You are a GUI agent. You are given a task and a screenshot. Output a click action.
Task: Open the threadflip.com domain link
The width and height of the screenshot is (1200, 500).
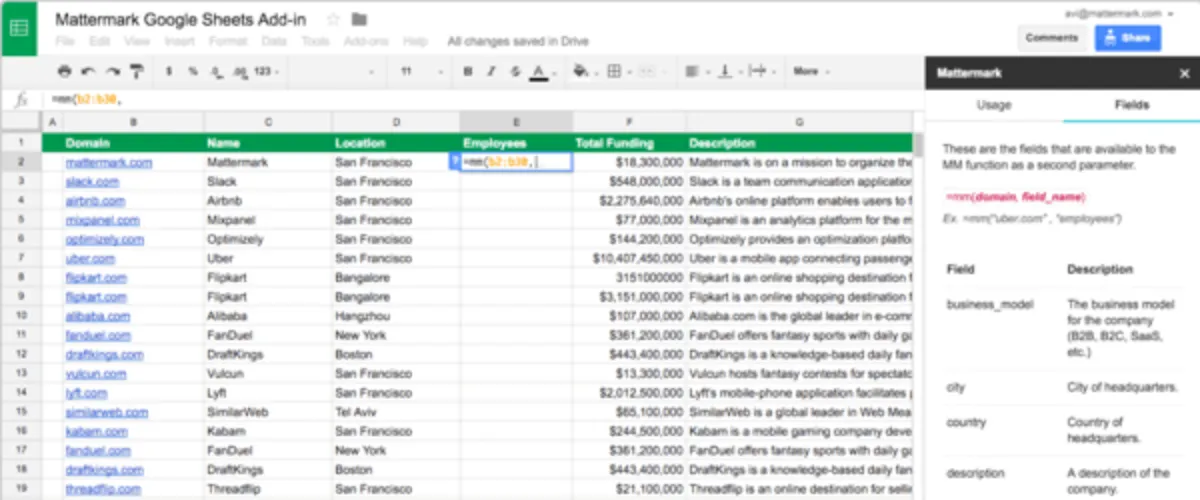[x=102, y=490]
